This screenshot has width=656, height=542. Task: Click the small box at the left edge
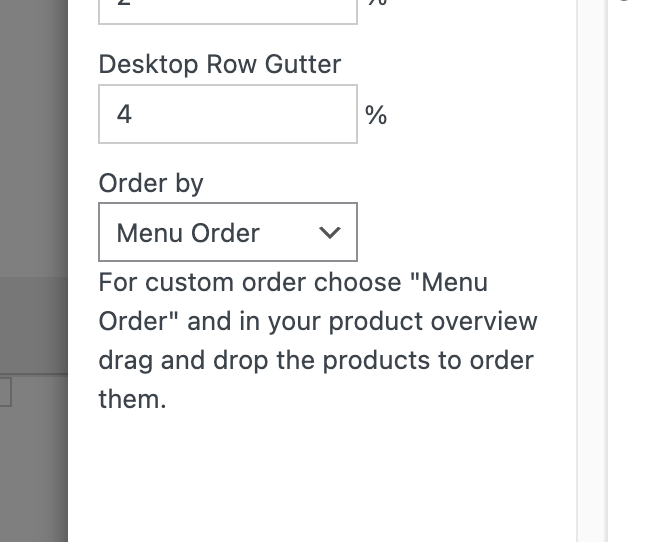(x=5, y=391)
